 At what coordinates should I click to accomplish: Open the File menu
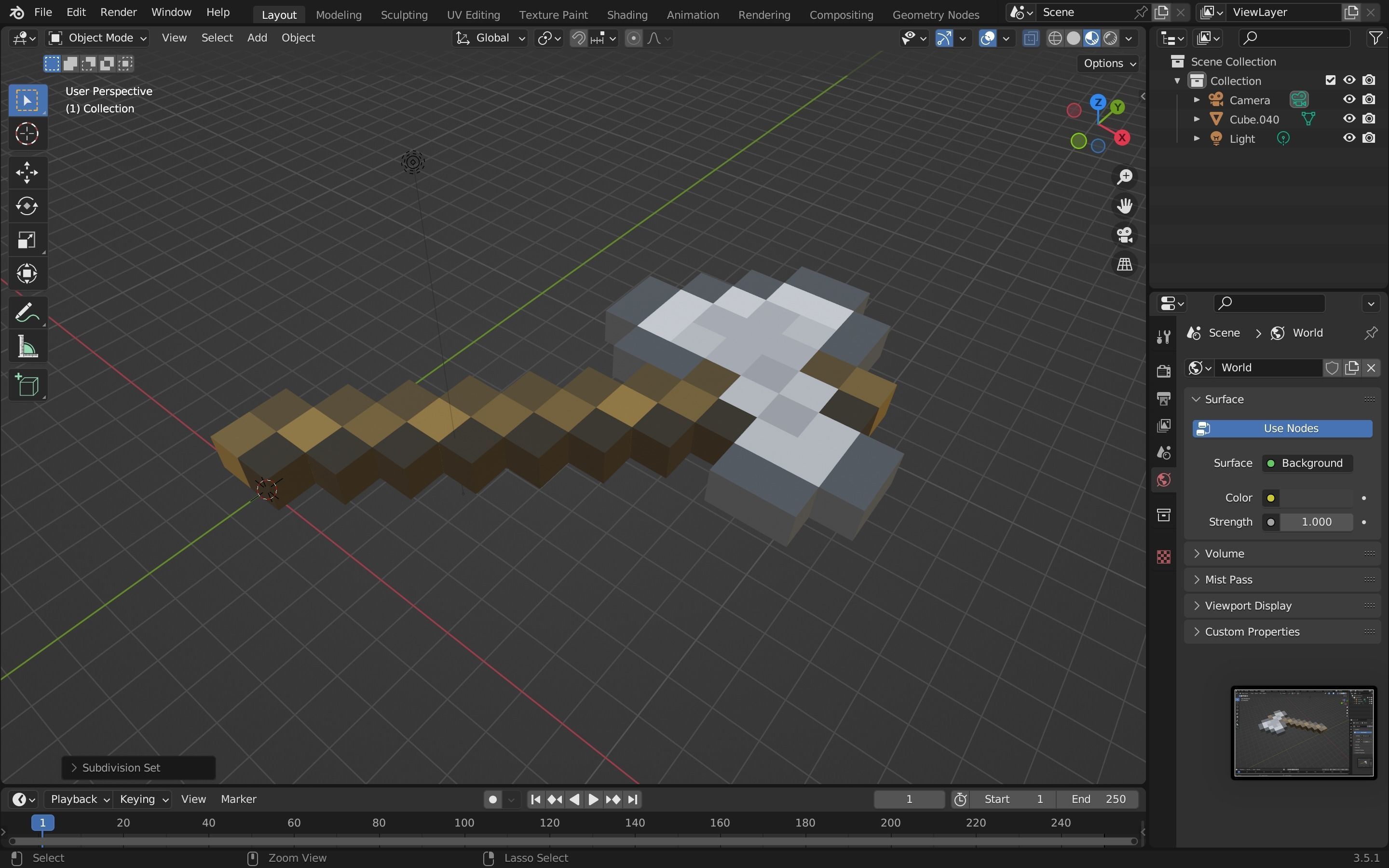coord(43,12)
